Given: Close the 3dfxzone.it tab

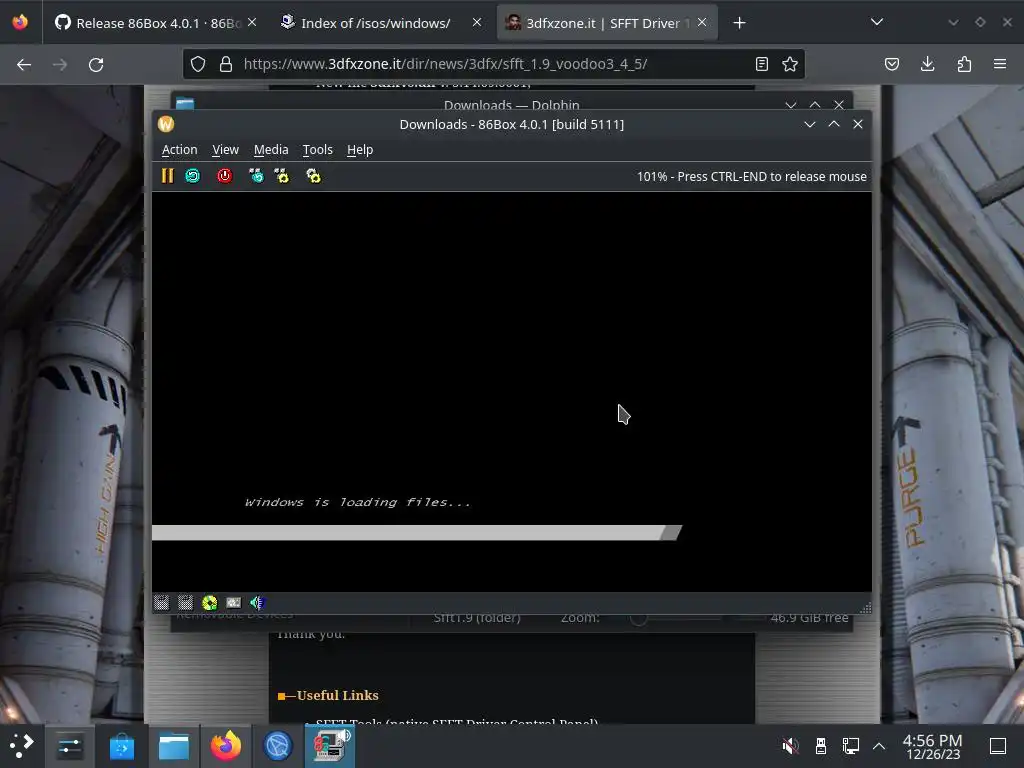Looking at the screenshot, I should (x=702, y=22).
